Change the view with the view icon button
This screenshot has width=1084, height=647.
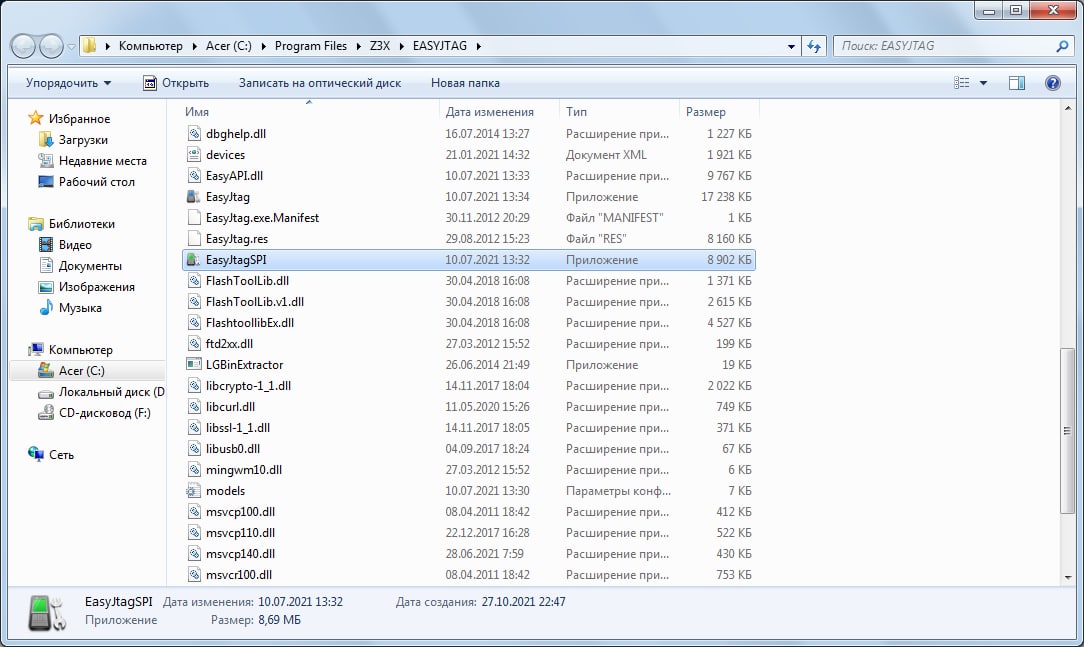pos(962,83)
